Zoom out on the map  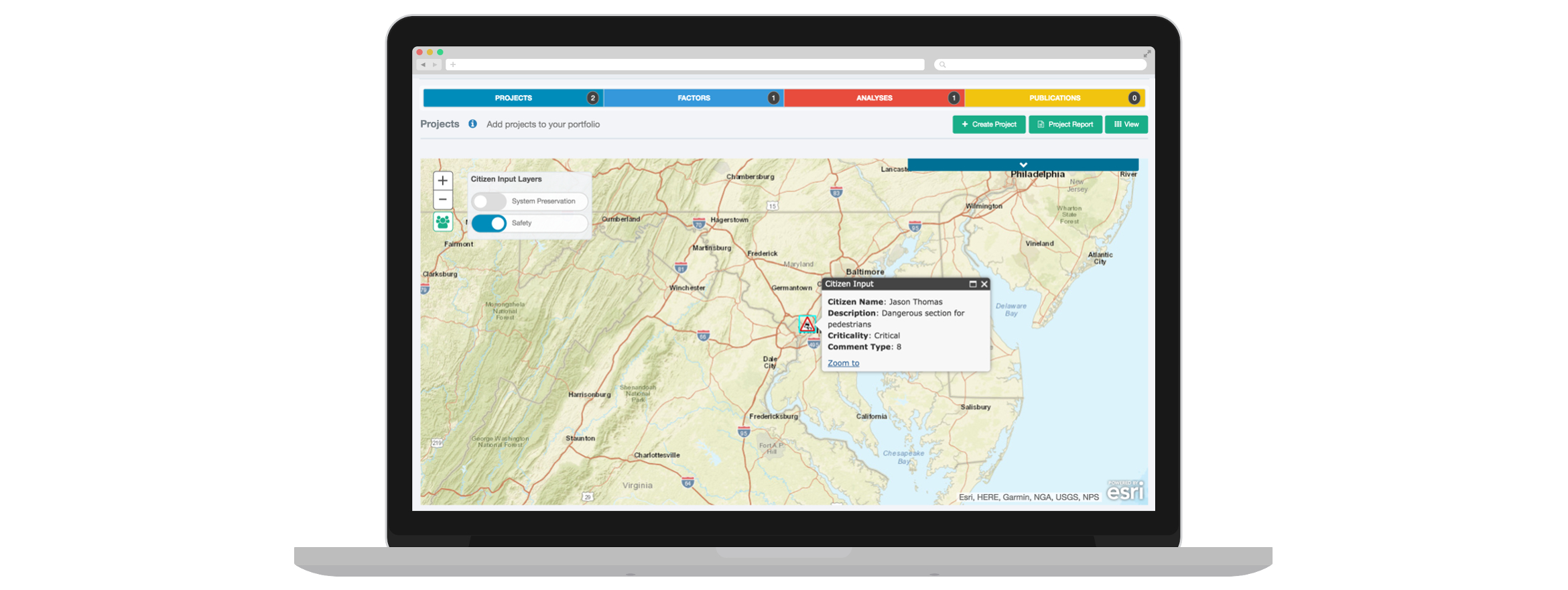443,200
